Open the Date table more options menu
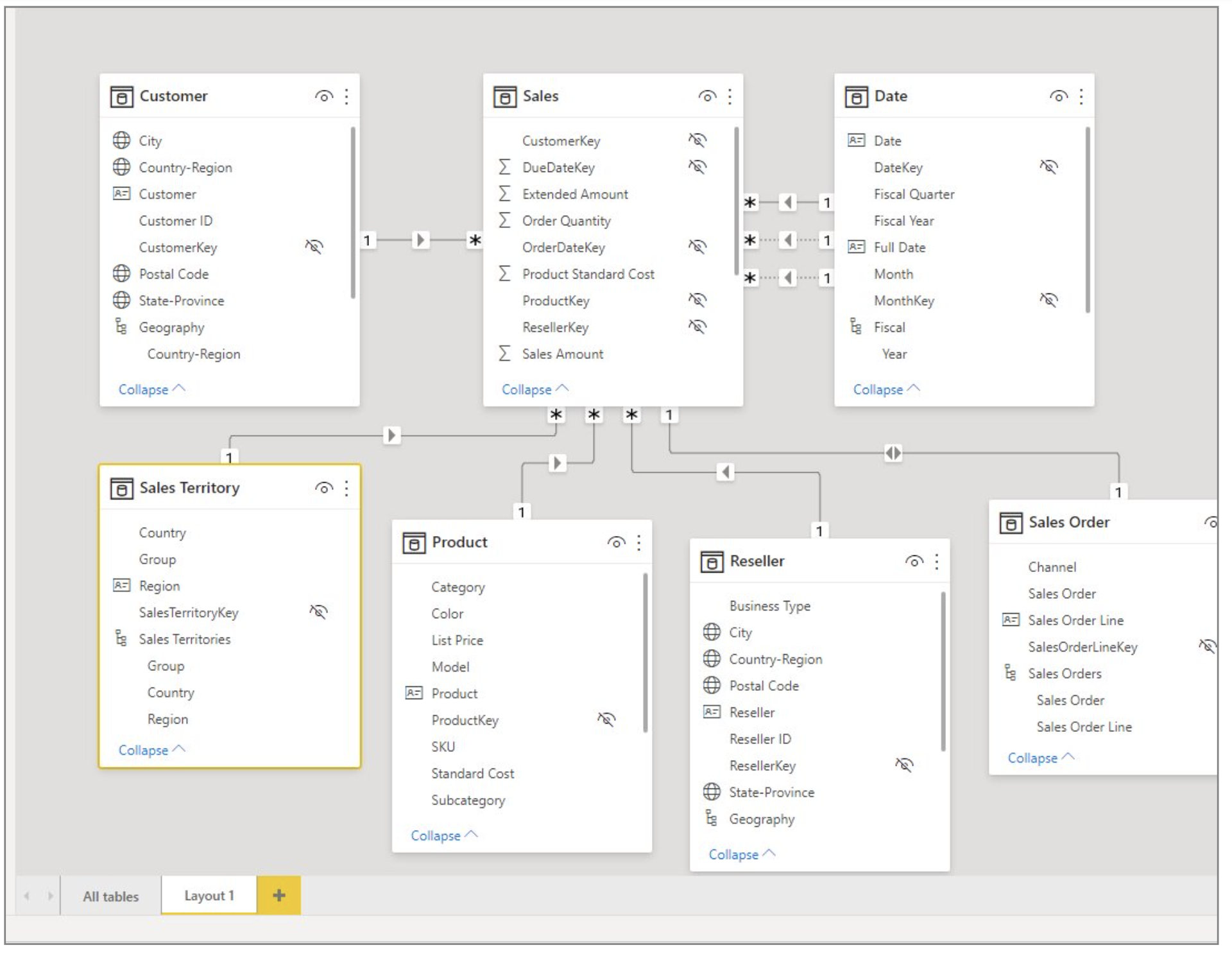 tap(1081, 96)
